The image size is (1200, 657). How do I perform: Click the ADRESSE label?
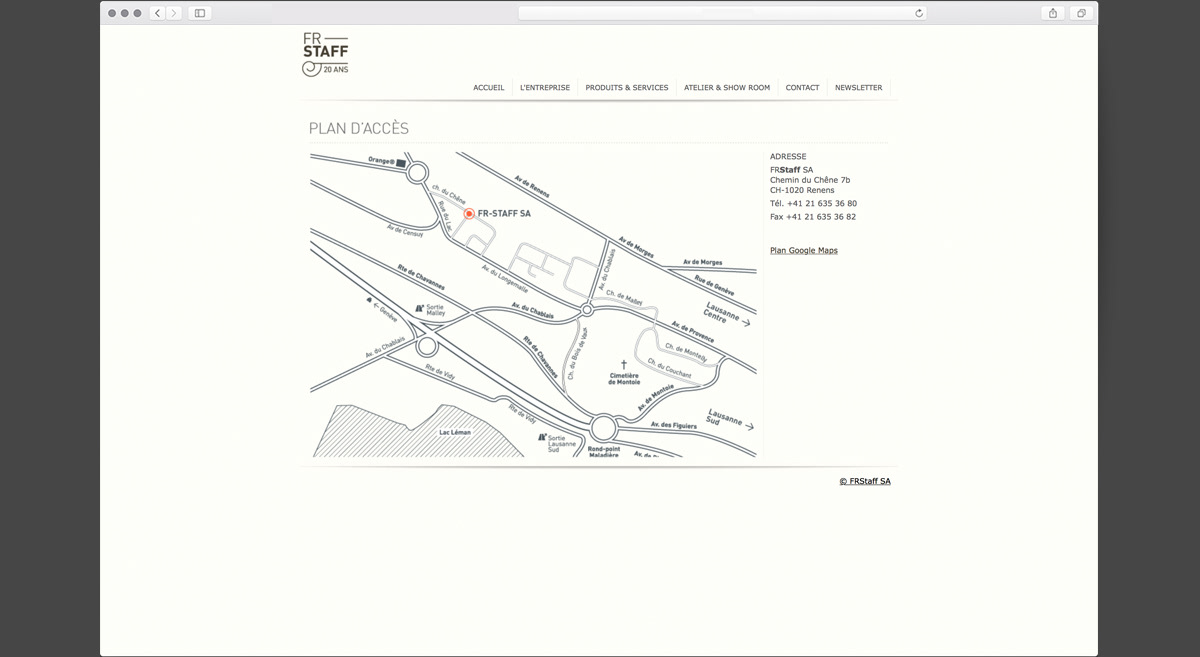[x=788, y=157]
